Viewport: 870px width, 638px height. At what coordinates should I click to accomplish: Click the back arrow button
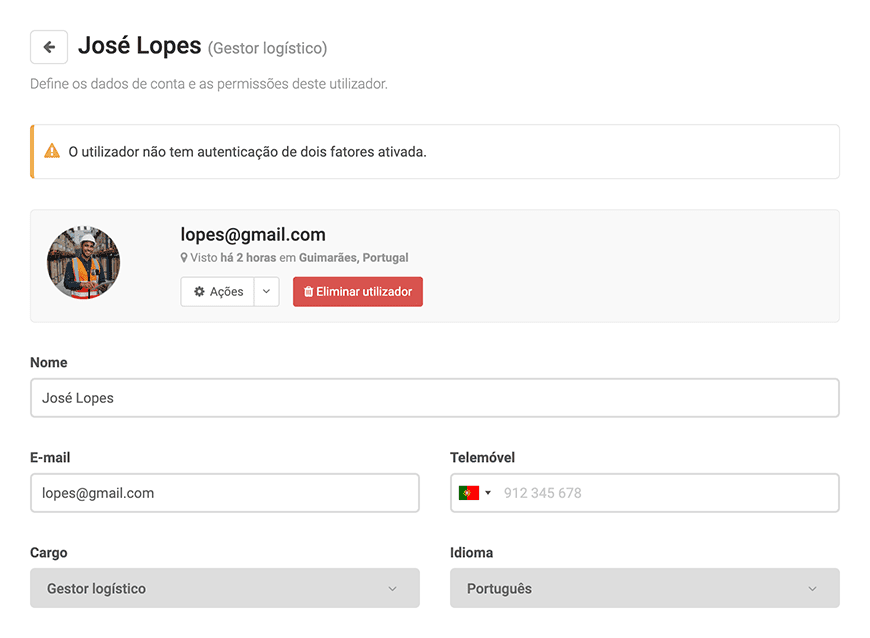point(49,47)
